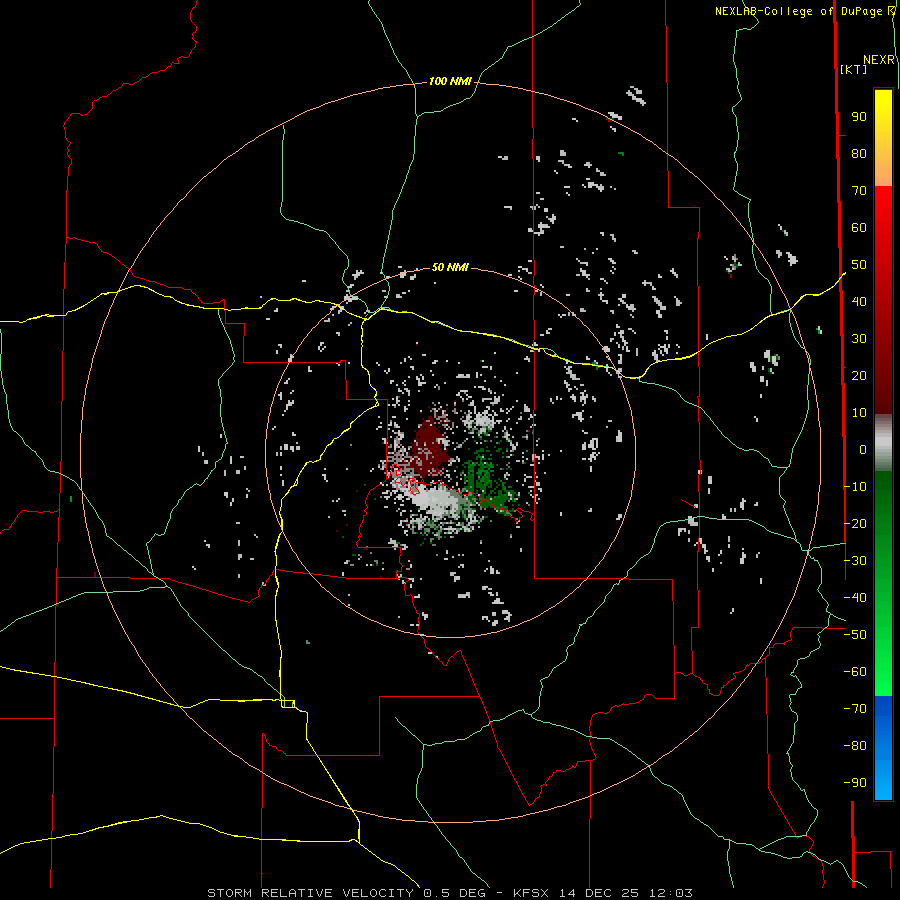Select the positive 70 knot scale label
This screenshot has width=900, height=900.
point(859,191)
